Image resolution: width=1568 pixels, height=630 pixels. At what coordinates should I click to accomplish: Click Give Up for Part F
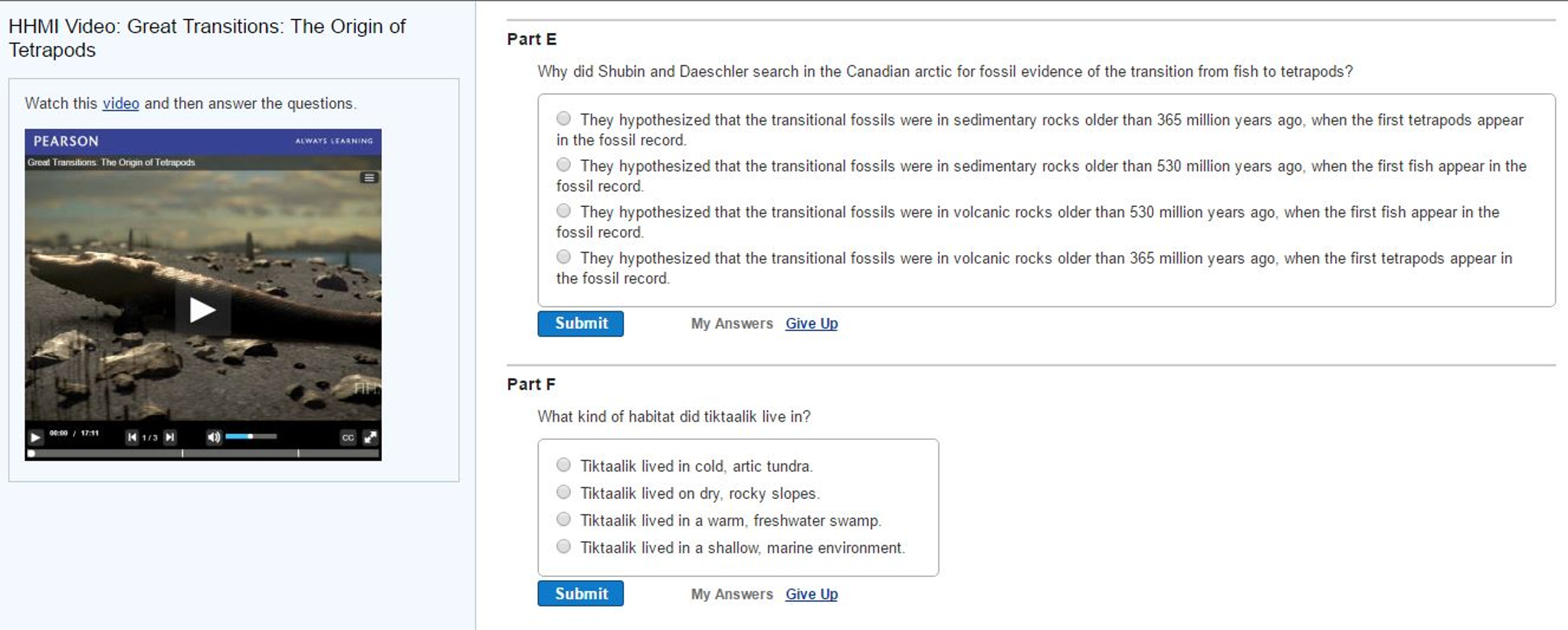[811, 594]
